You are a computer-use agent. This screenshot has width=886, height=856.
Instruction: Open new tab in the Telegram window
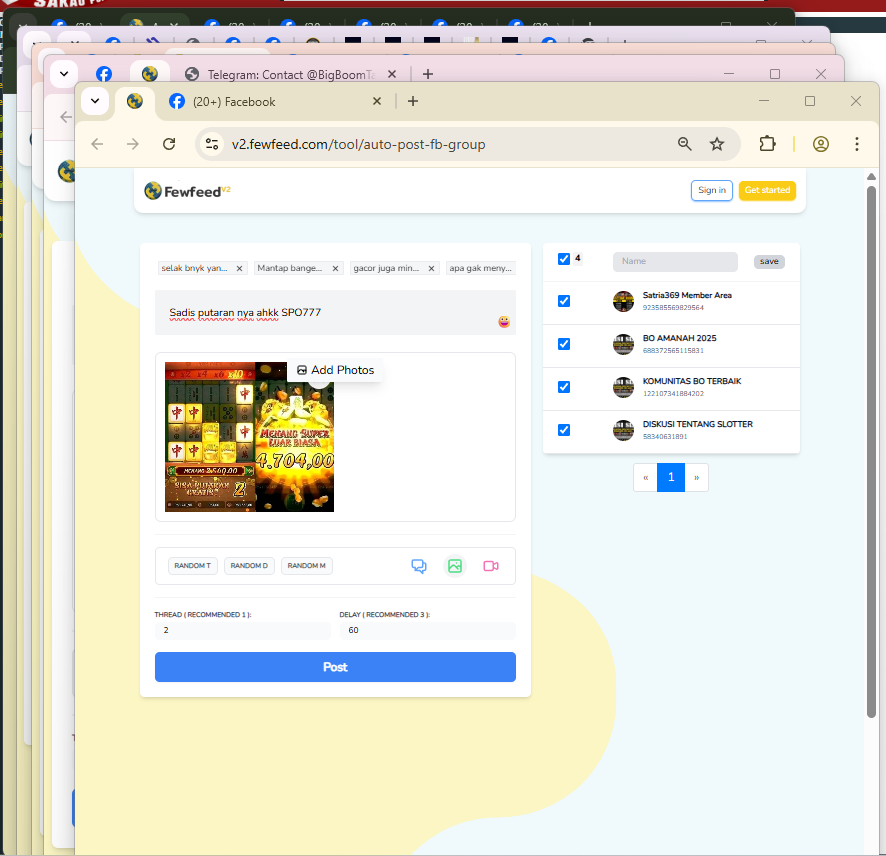pyautogui.click(x=428, y=74)
